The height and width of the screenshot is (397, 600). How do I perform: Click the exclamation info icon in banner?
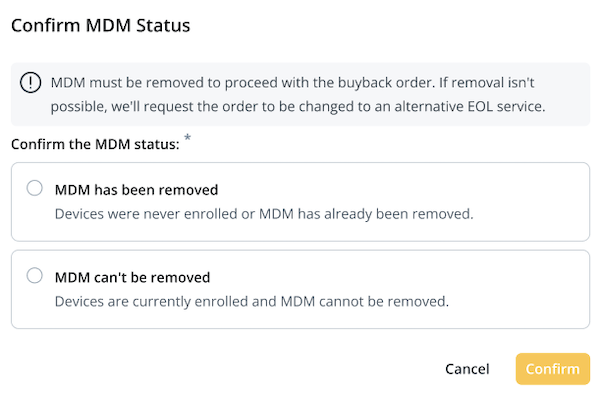point(30,82)
